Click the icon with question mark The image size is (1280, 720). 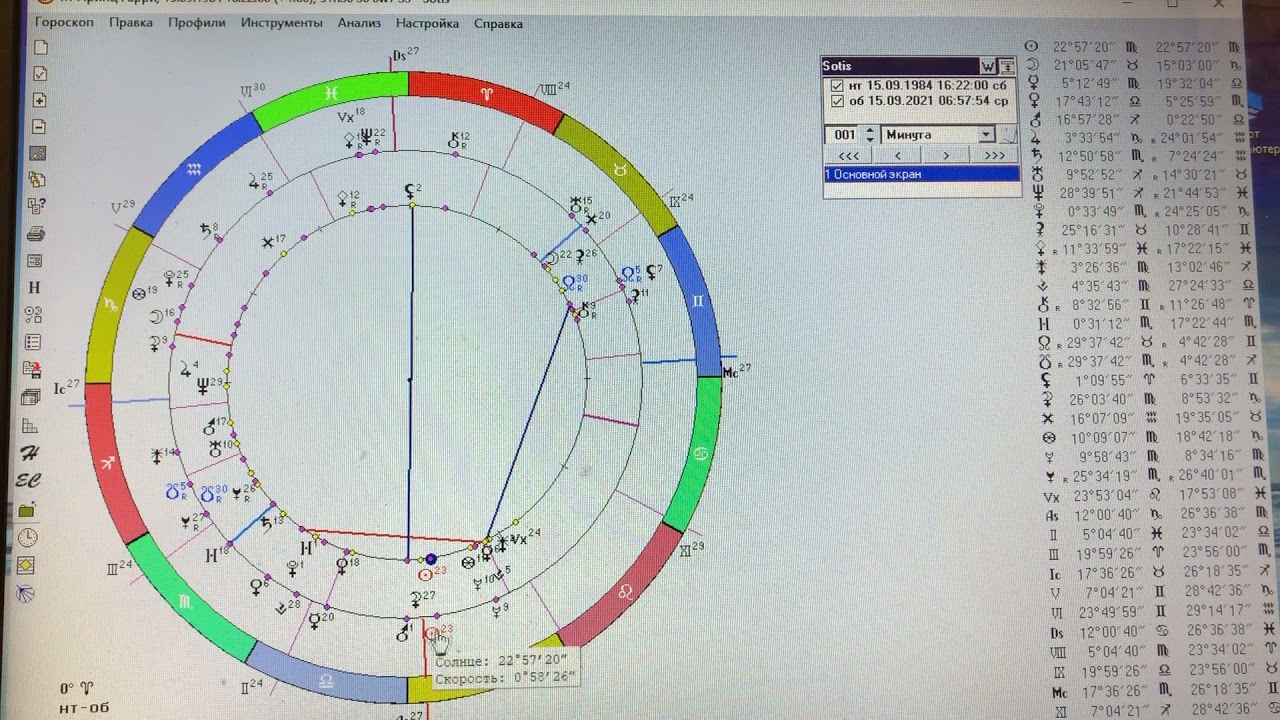click(37, 207)
